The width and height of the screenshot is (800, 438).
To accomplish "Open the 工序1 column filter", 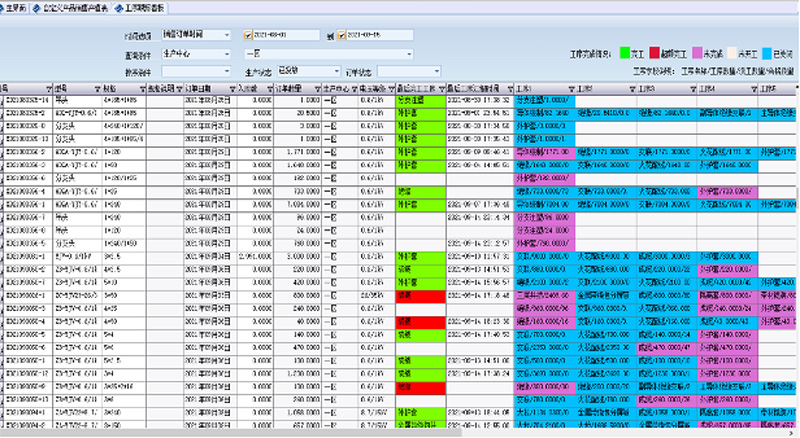I will (571, 89).
